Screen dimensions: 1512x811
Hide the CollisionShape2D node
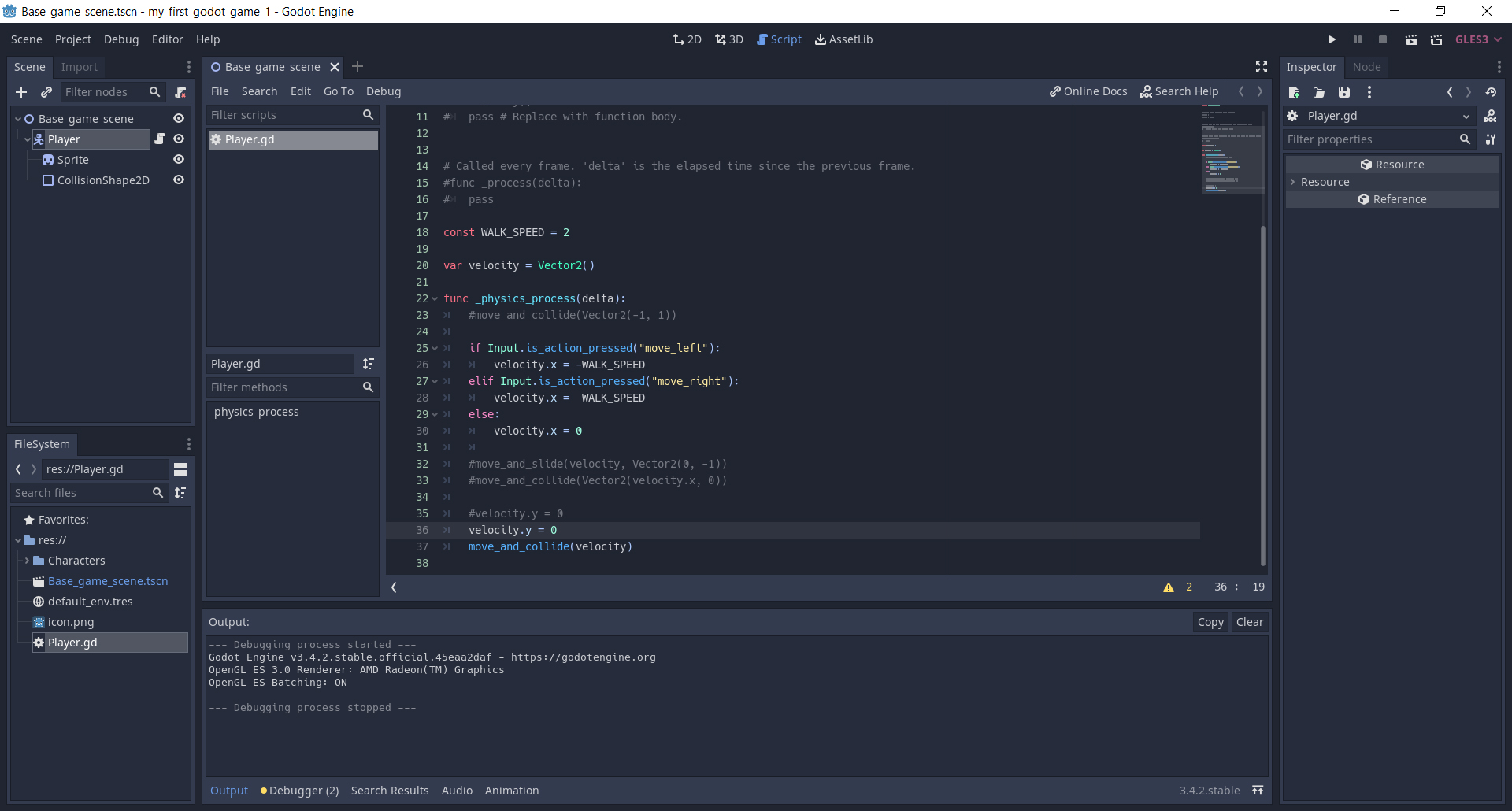pos(179,180)
